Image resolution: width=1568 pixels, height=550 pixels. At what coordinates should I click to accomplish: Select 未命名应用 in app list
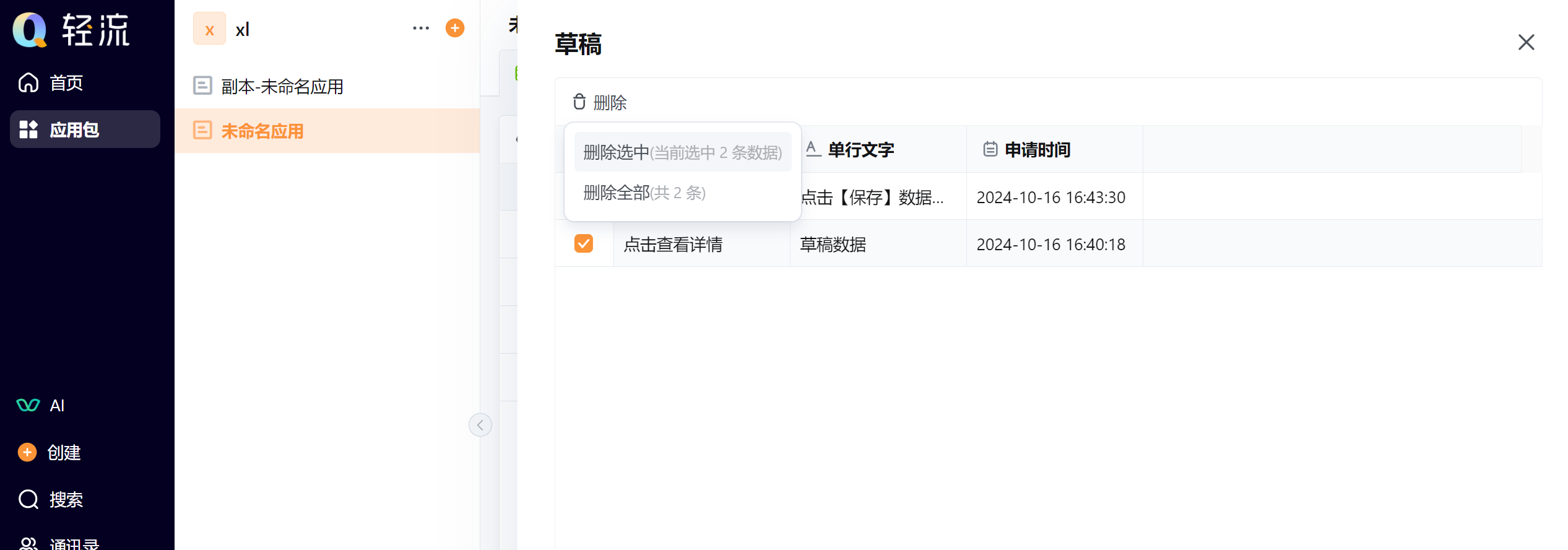click(327, 131)
